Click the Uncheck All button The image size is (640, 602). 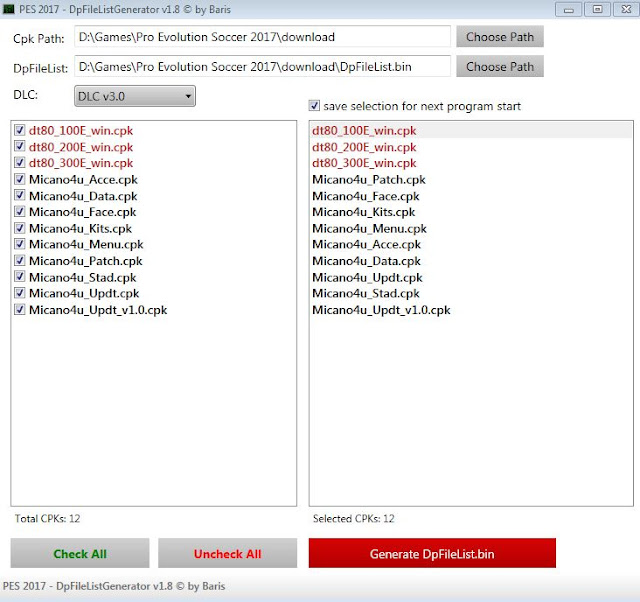tap(227, 553)
